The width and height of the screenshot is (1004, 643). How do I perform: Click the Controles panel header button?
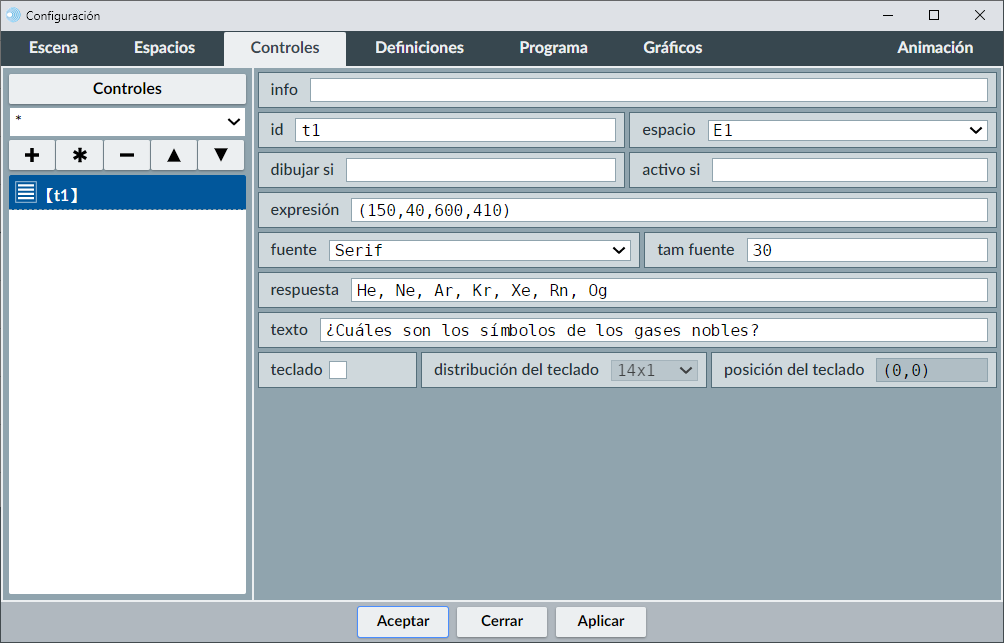pyautogui.click(x=127, y=89)
